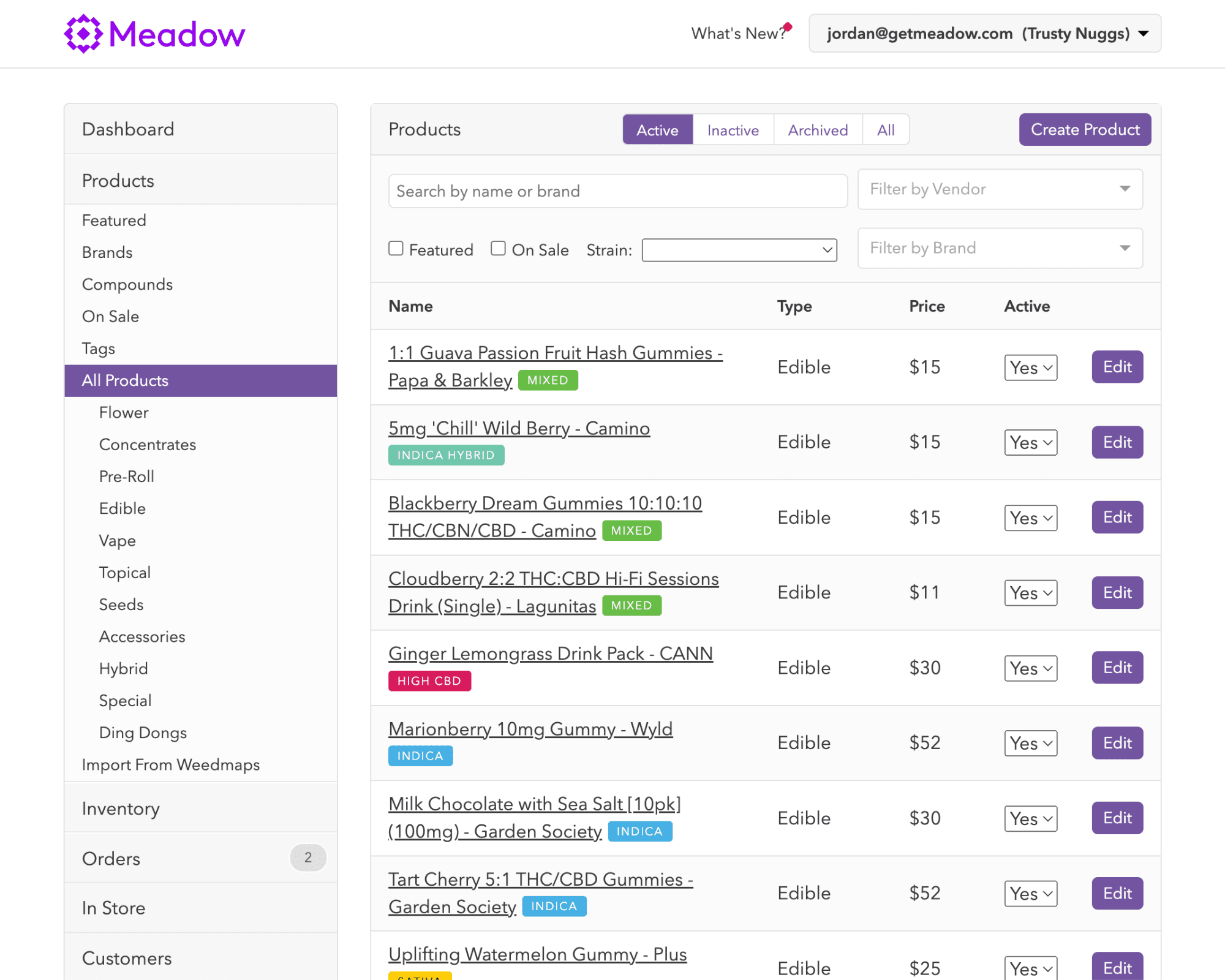
Task: Open the Strain dropdown
Action: (x=739, y=250)
